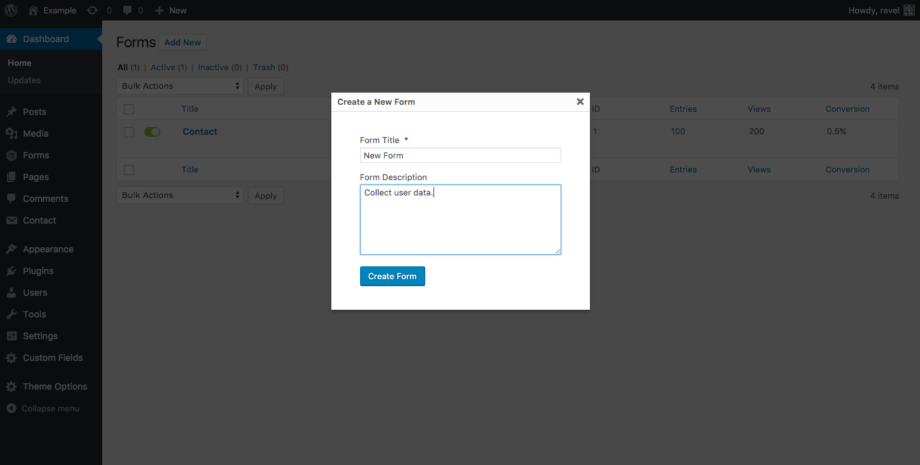
Task: Open Tools in the sidebar menu
Action: [x=34, y=314]
